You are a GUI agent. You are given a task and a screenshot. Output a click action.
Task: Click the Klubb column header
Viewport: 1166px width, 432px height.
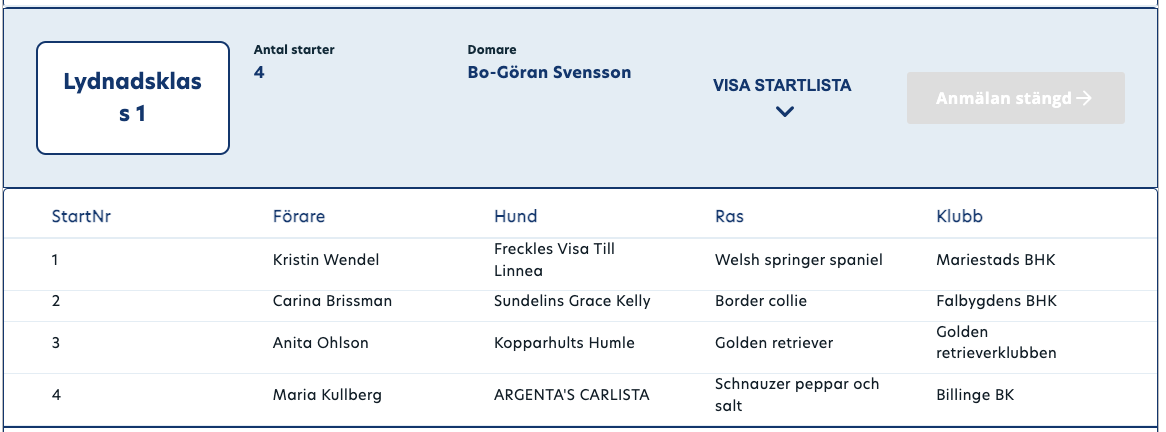point(959,216)
